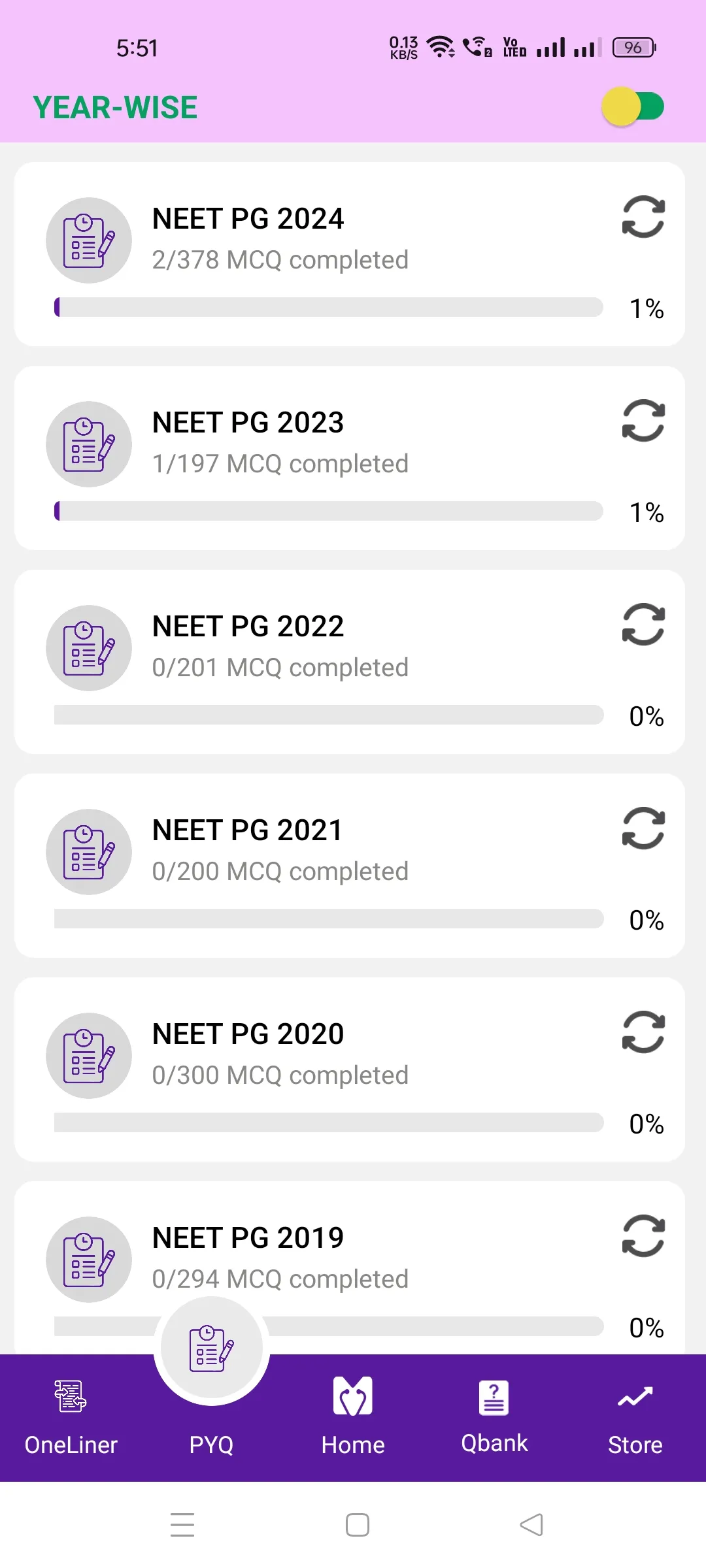Click NEET PG 2024 progress bar

pyautogui.click(x=328, y=307)
